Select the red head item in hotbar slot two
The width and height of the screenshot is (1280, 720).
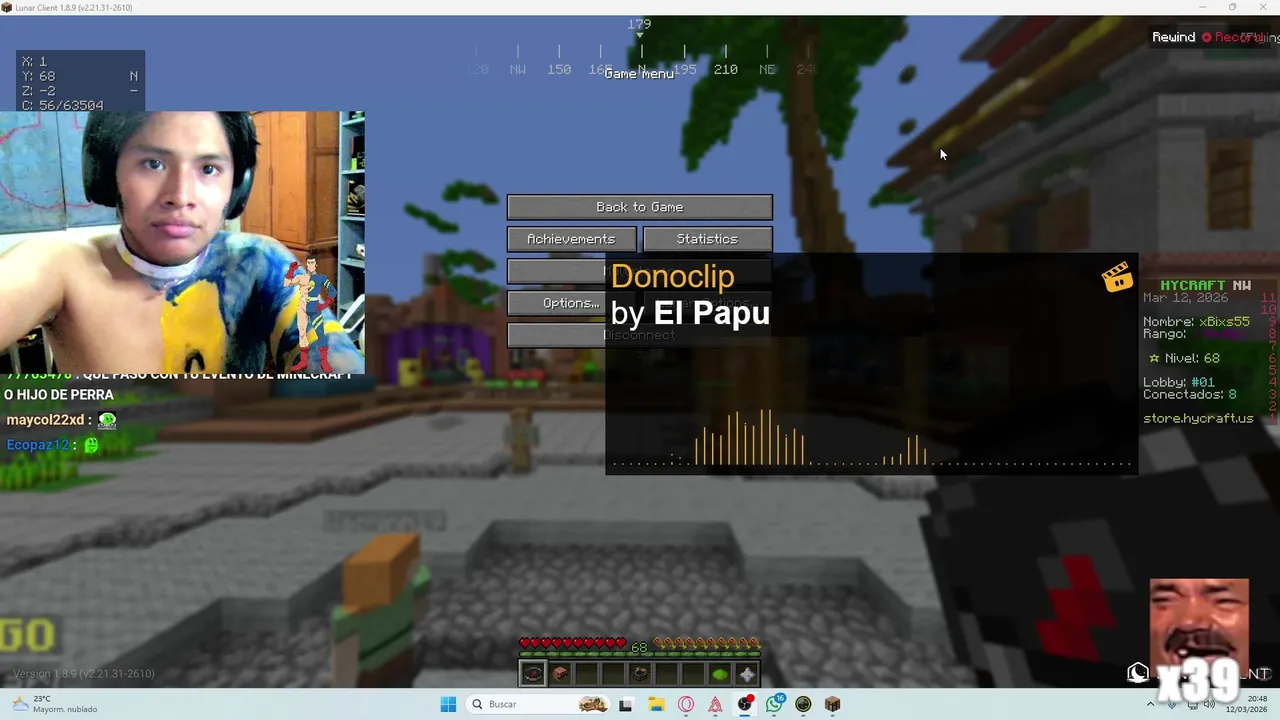click(560, 674)
